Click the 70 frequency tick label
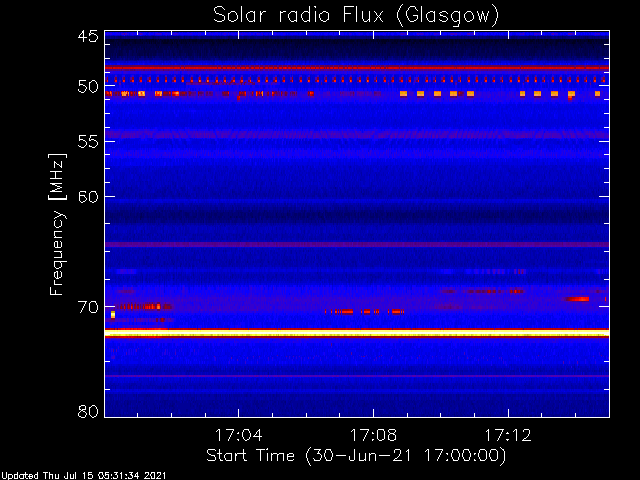 pyautogui.click(x=88, y=307)
